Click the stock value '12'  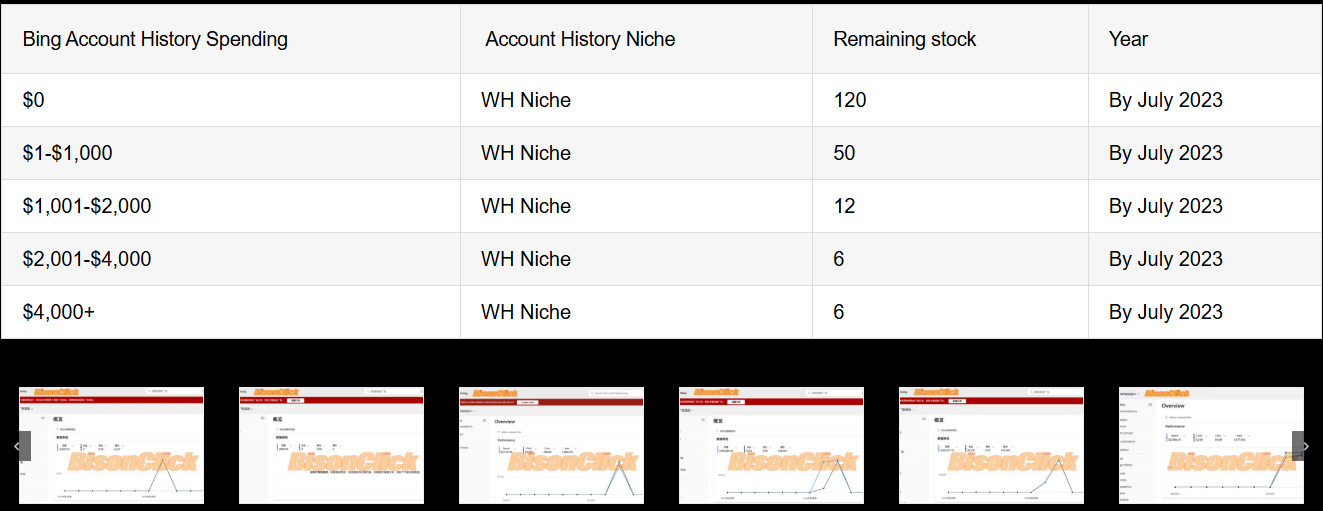click(x=844, y=206)
